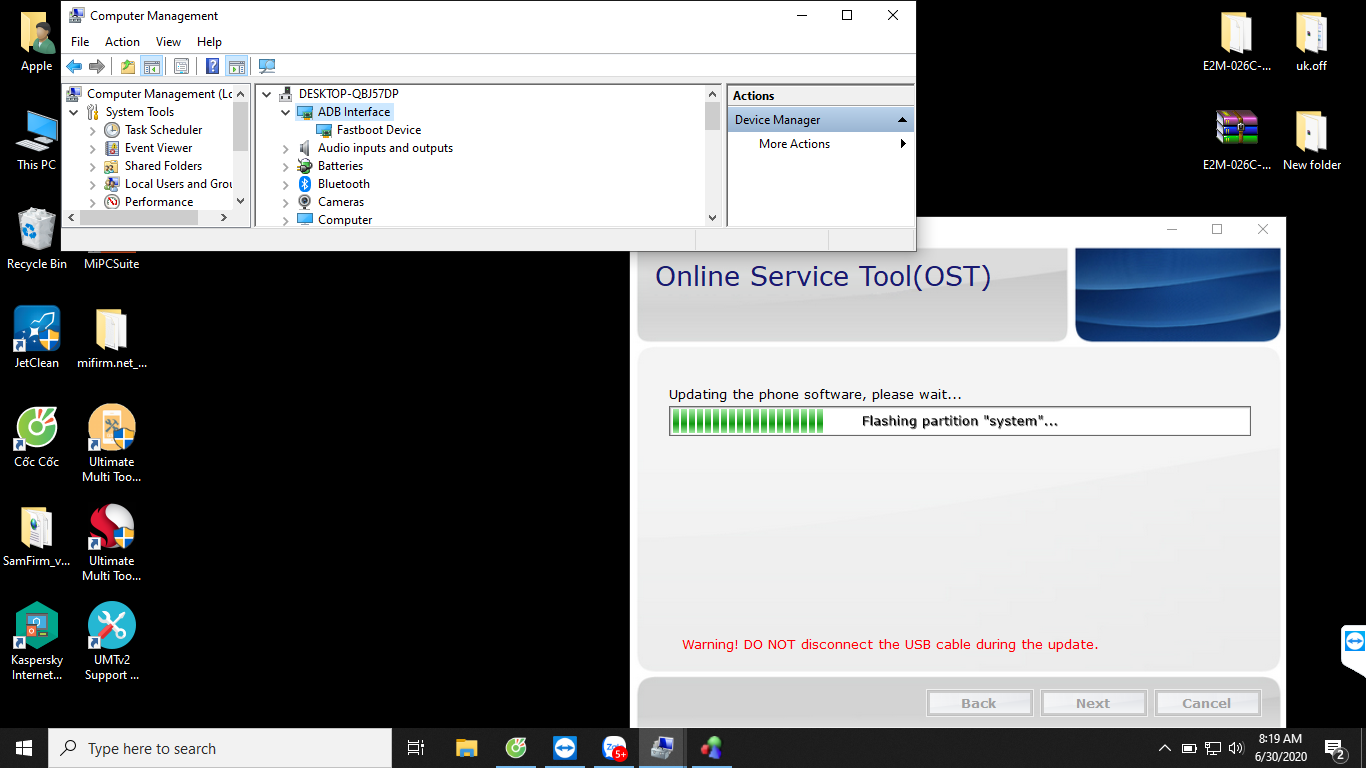The height and width of the screenshot is (768, 1366).
Task: Open E2M-026C WinRAR archive on desktop
Action: (1237, 140)
